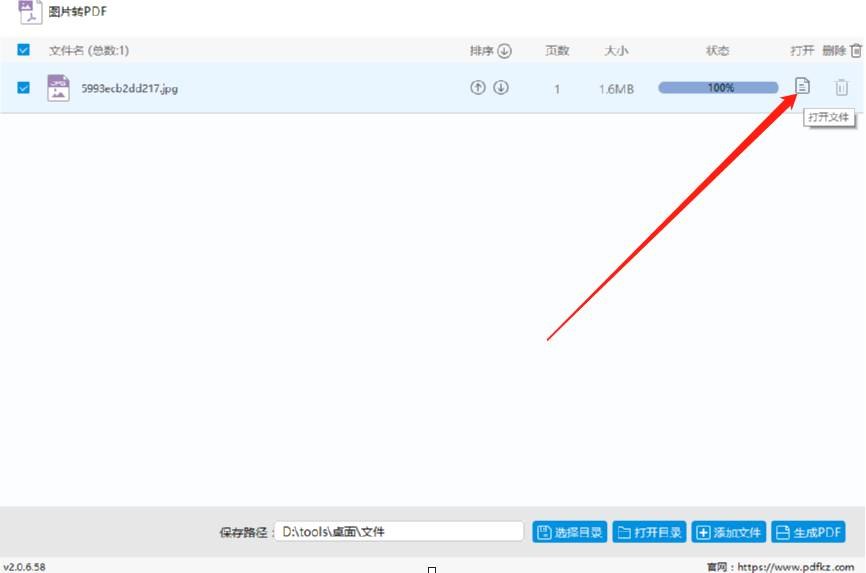Uncheck the 5993ecb2dd217.jpg file checkbox
The image size is (866, 573).
pyautogui.click(x=23, y=88)
